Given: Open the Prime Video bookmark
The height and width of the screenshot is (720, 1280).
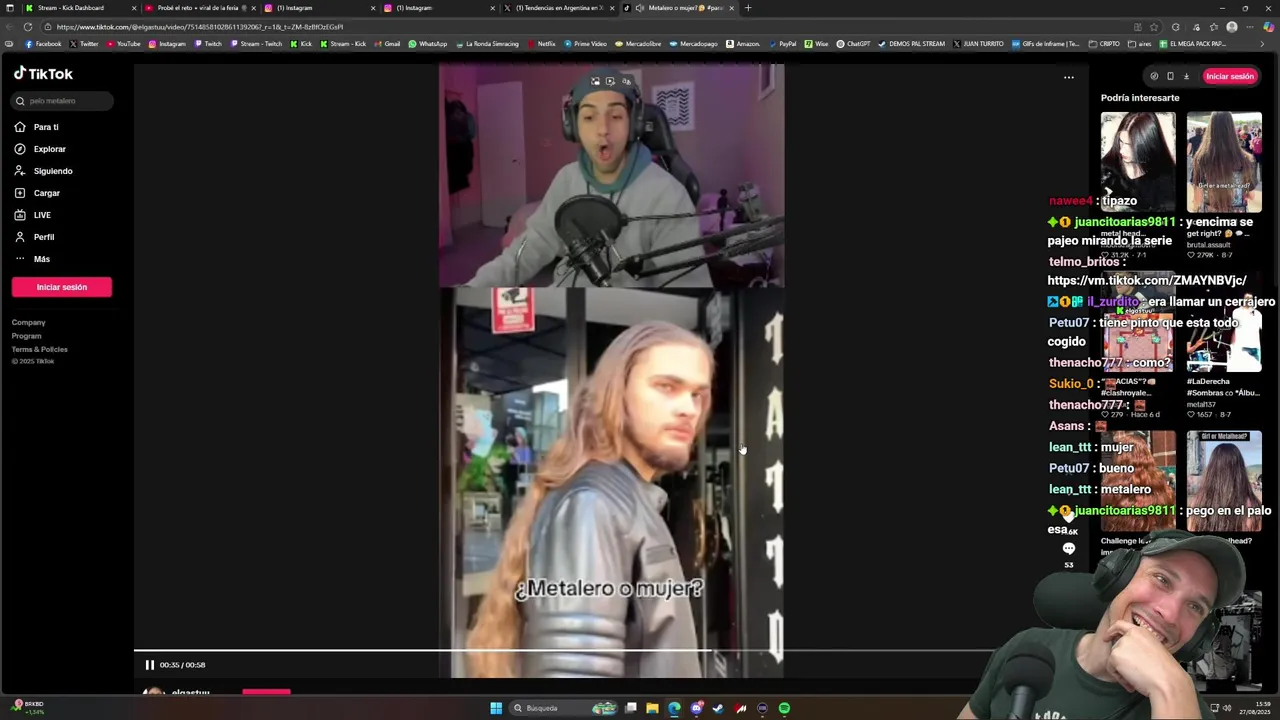Looking at the screenshot, I should 585,44.
